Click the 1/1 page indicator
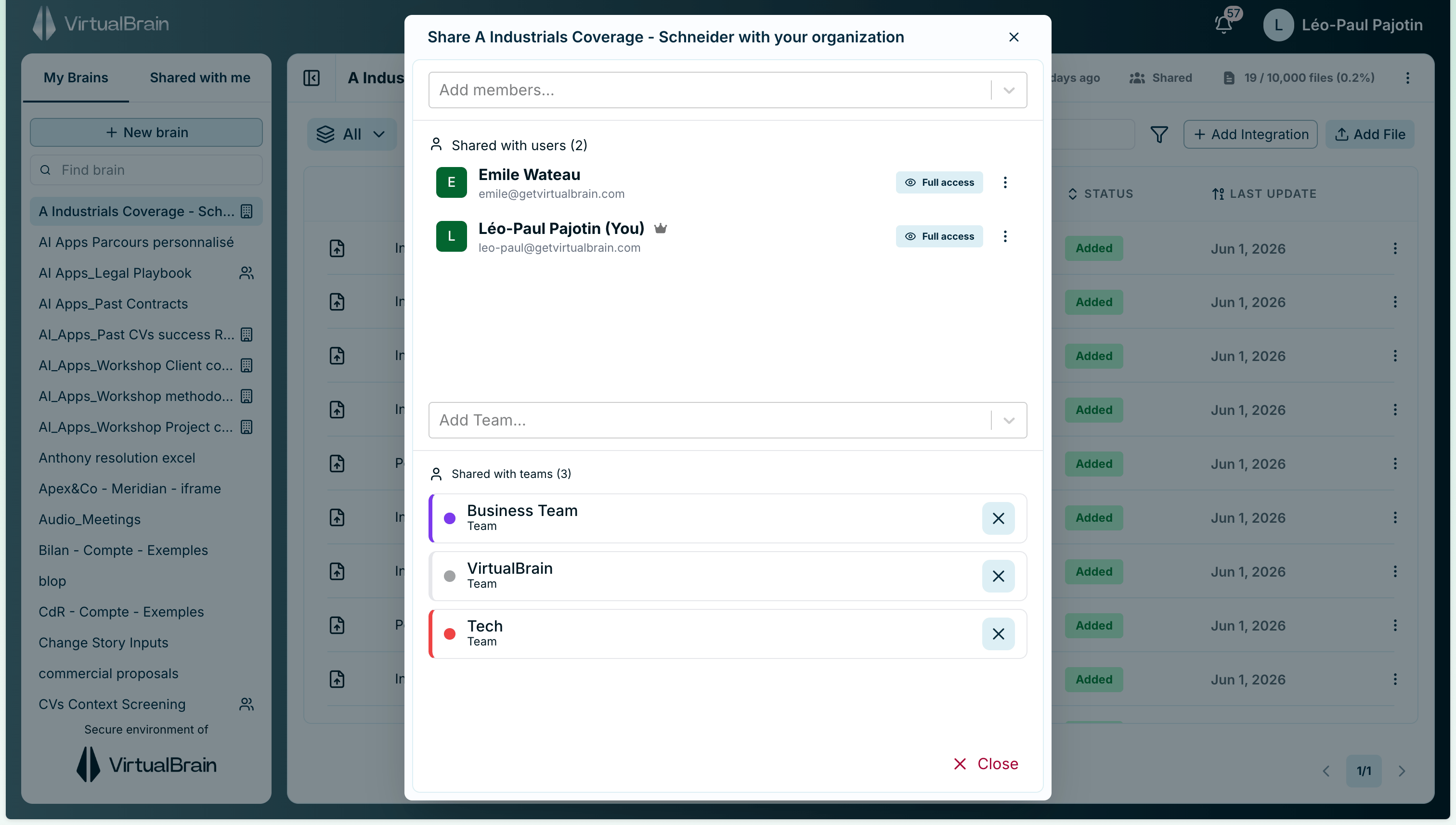 (1364, 771)
